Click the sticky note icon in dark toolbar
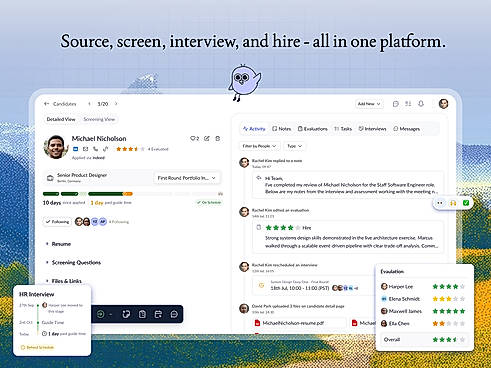Image resolution: width=491 pixels, height=368 pixels. (126, 314)
